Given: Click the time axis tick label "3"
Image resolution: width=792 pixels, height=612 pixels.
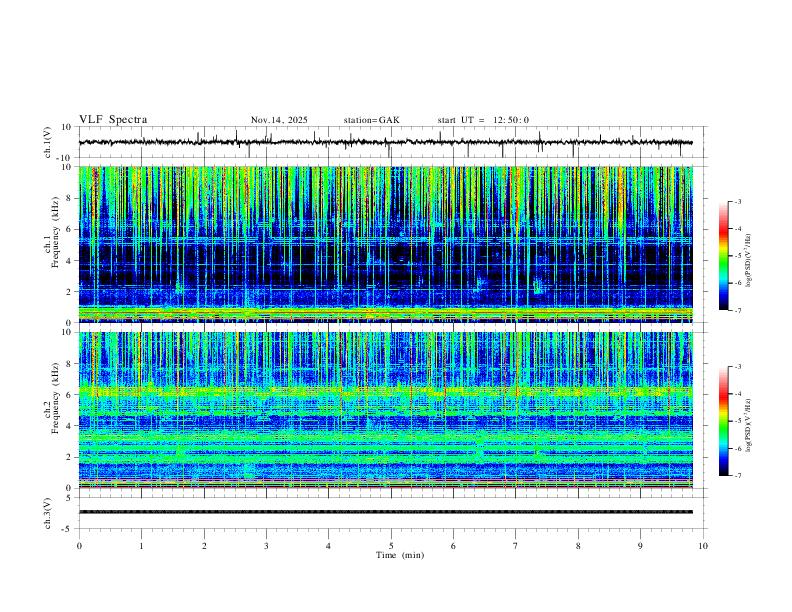Looking at the screenshot, I should click(266, 546).
